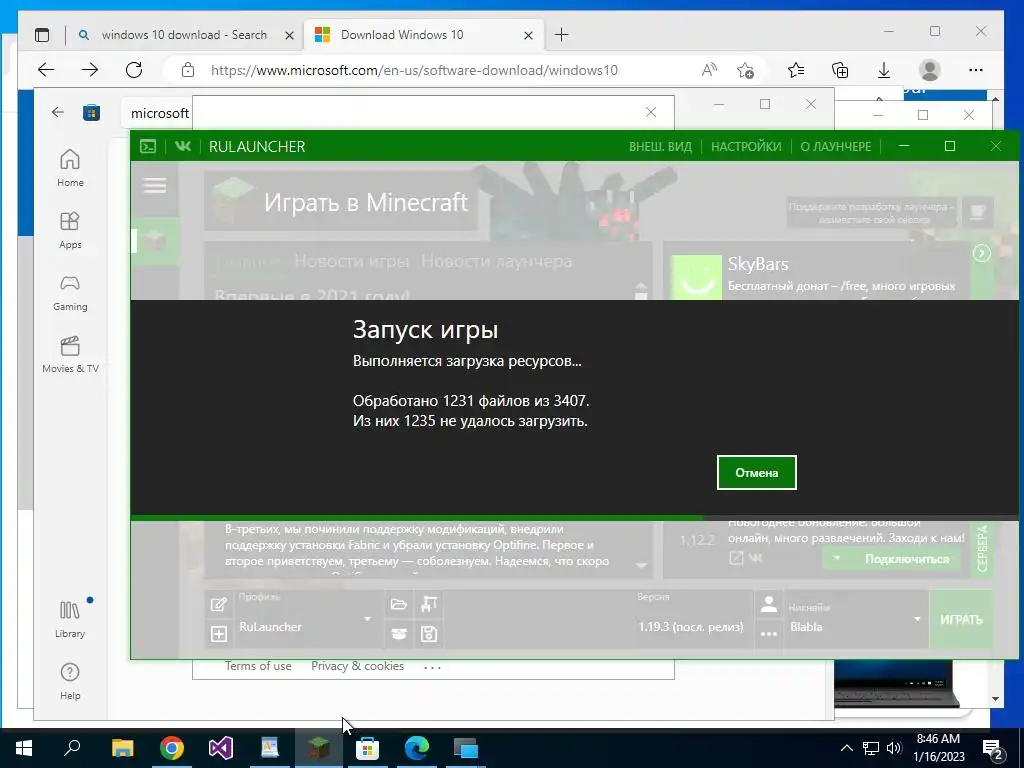Open the RuLauncher console icon
This screenshot has height=768, width=1024.
(148, 146)
